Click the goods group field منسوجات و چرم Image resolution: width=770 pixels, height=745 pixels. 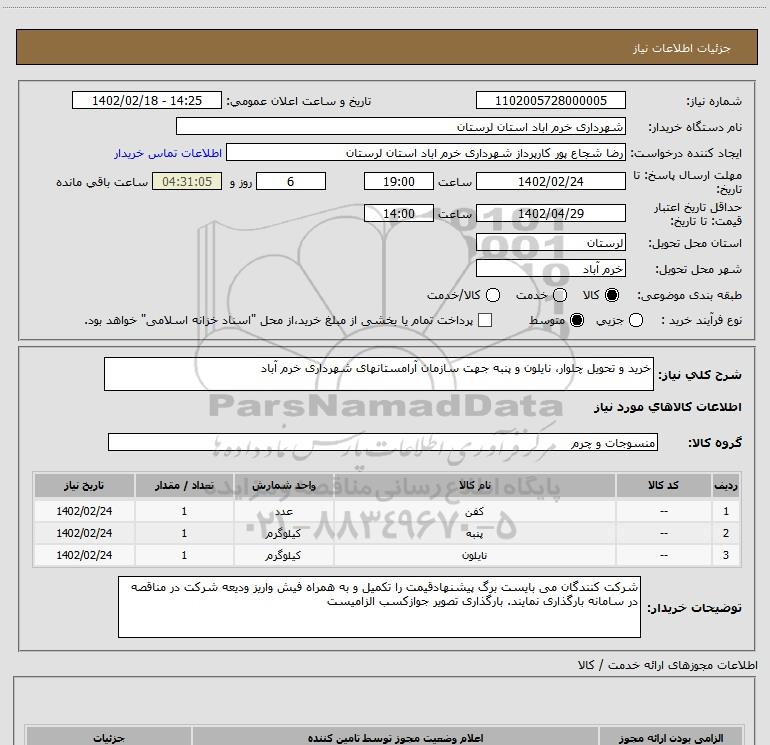[383, 442]
